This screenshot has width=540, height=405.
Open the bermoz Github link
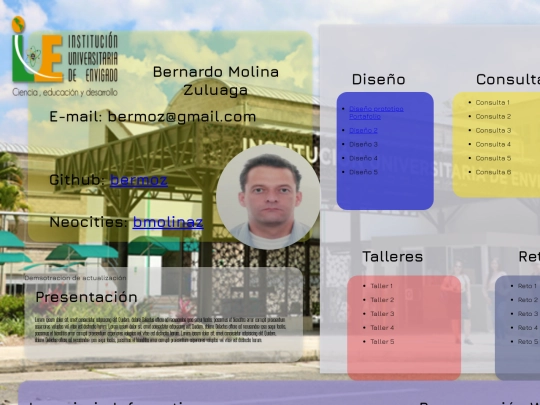(139, 180)
